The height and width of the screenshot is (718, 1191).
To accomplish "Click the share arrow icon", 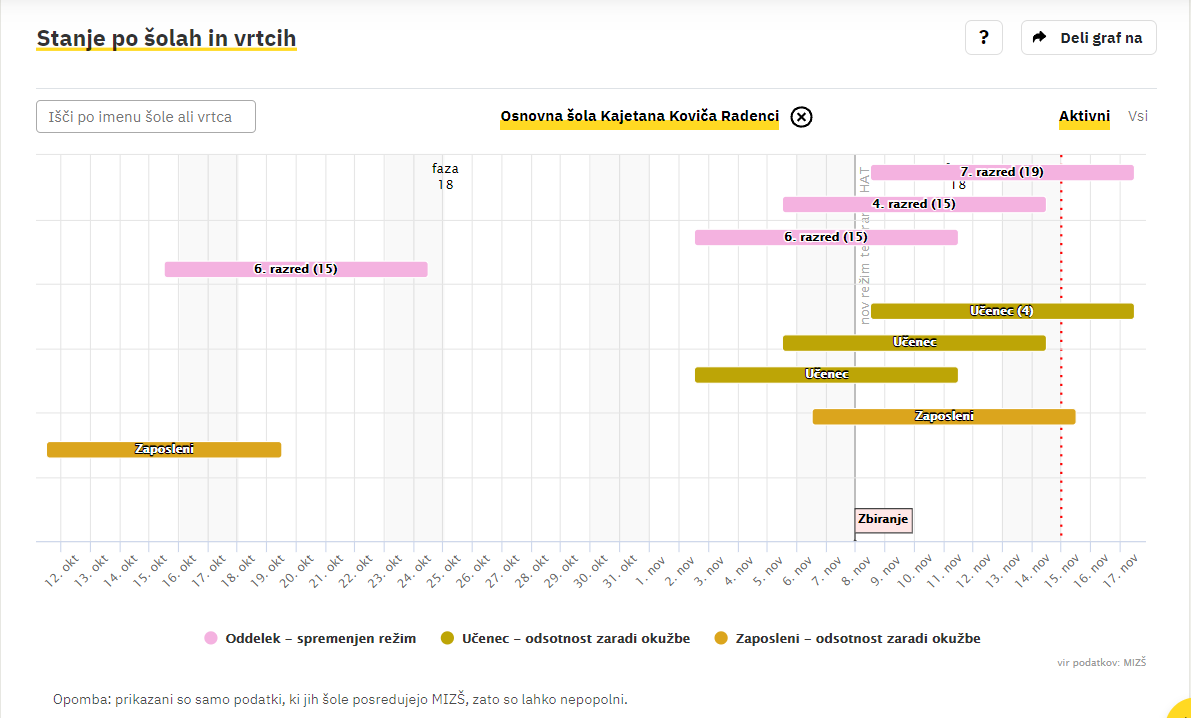I will pos(1040,38).
